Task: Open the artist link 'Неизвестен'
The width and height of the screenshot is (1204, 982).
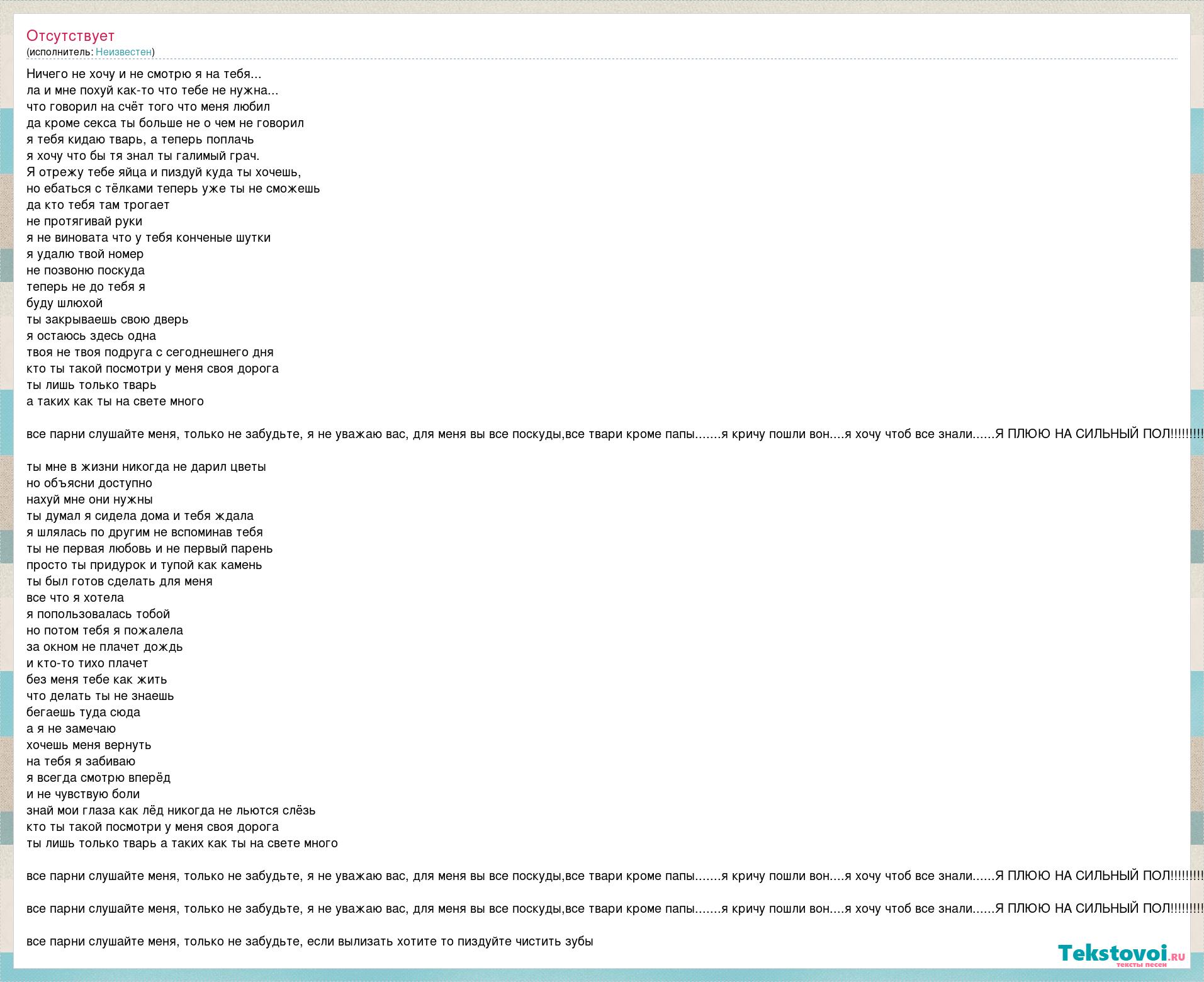Action: (123, 52)
